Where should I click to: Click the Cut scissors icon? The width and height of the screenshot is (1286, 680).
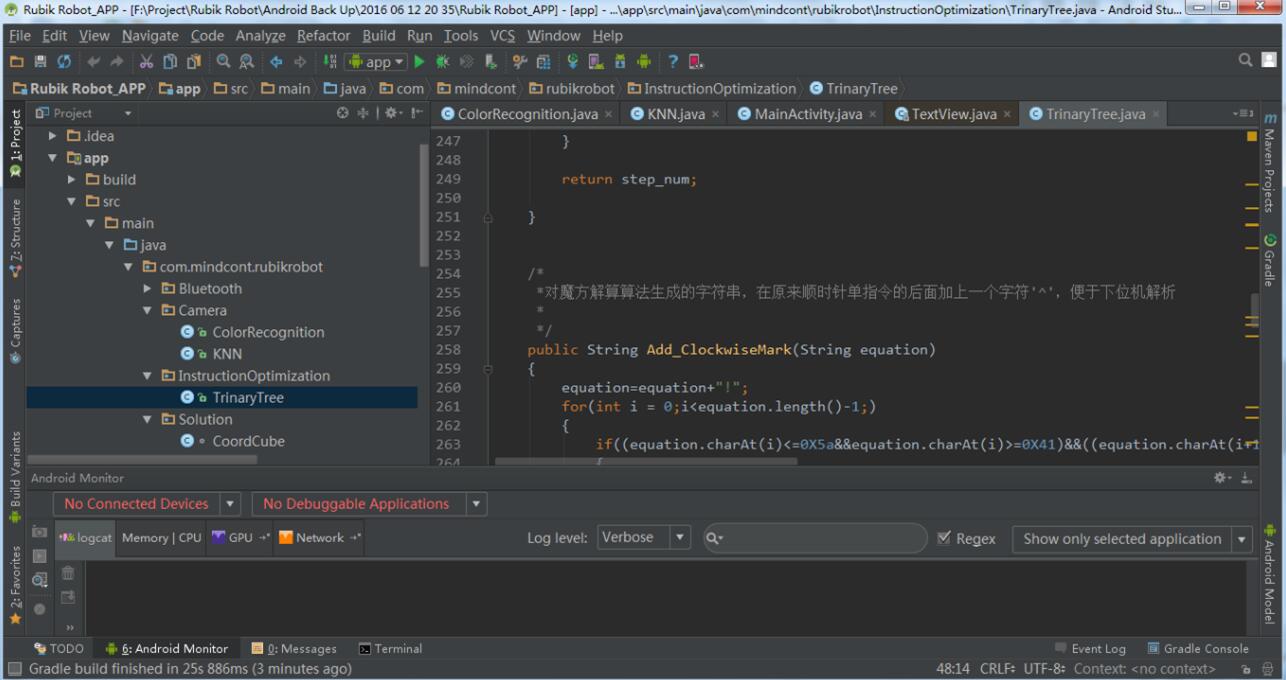[x=146, y=62]
